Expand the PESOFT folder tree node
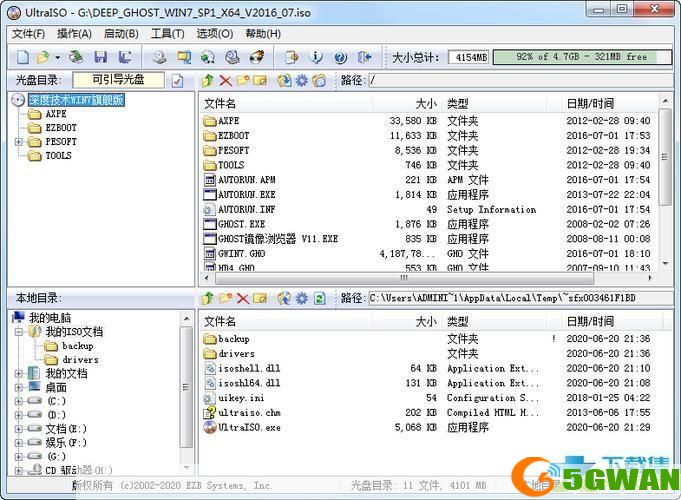The image size is (681, 500). (19, 142)
